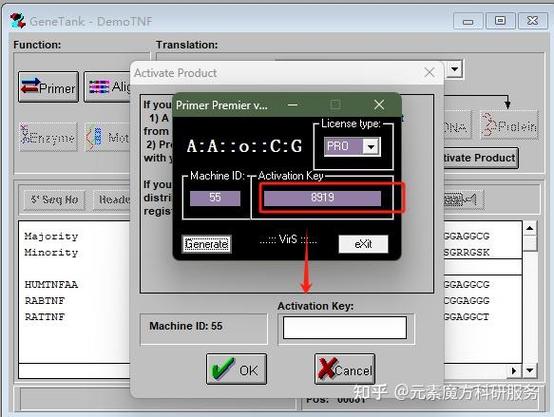Select the generated key 8919 field

322,198
